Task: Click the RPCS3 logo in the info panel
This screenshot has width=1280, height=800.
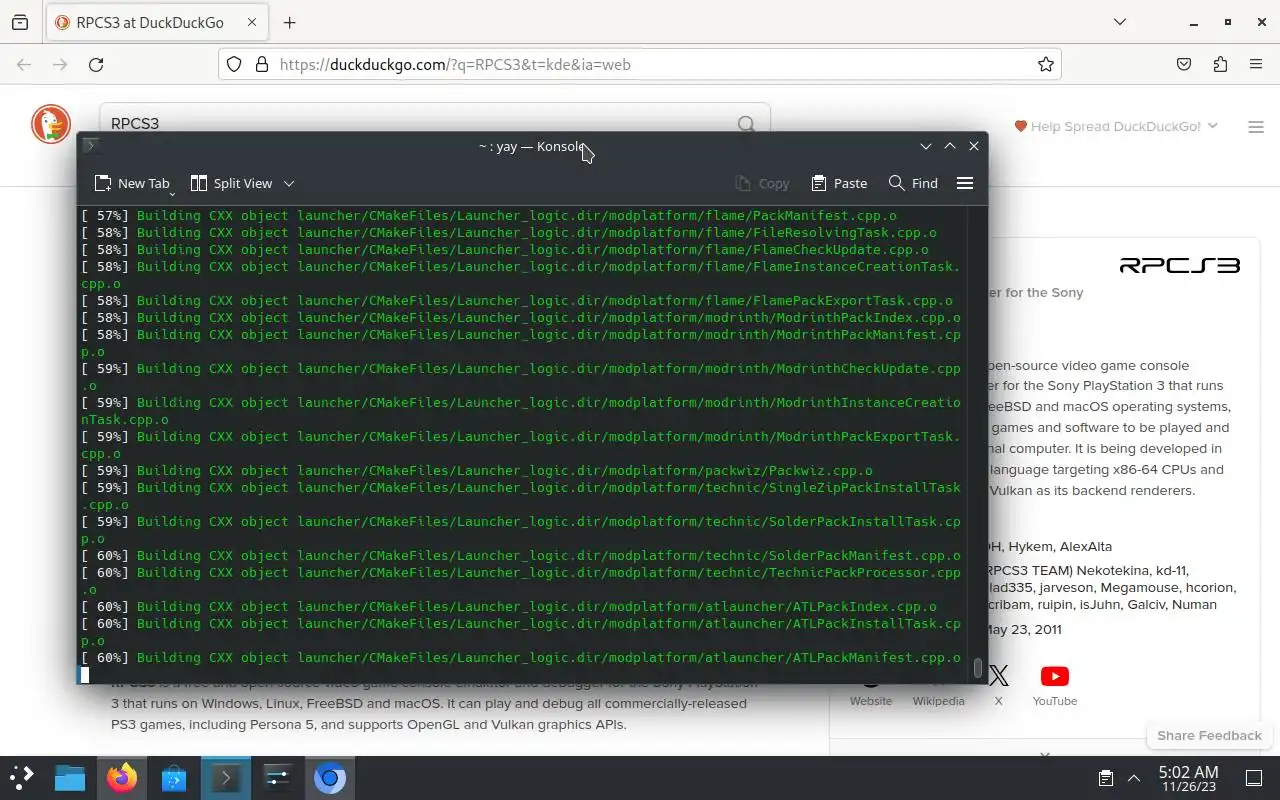Action: [x=1179, y=265]
